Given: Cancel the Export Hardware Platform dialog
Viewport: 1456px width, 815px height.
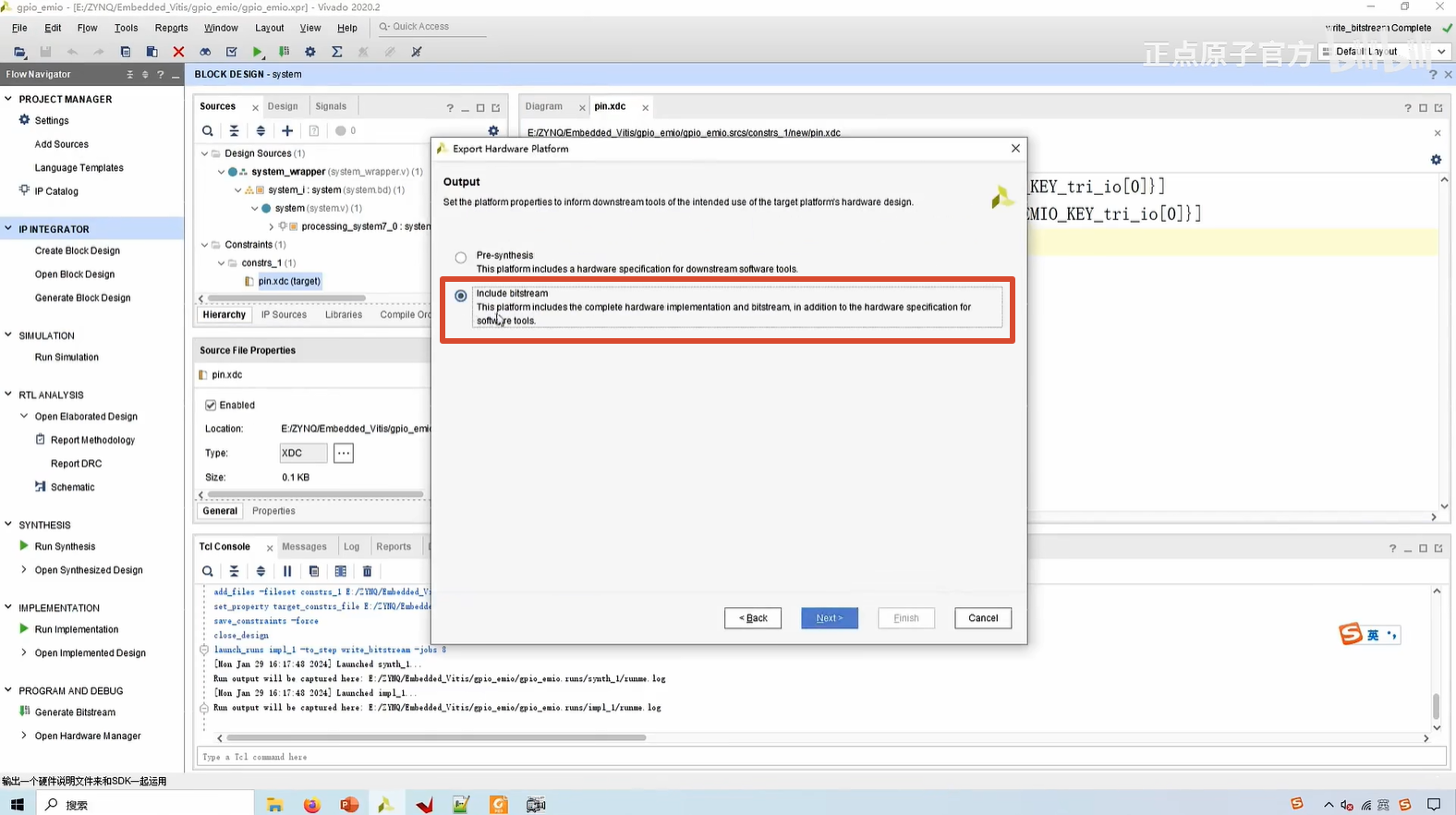Looking at the screenshot, I should click(x=983, y=618).
